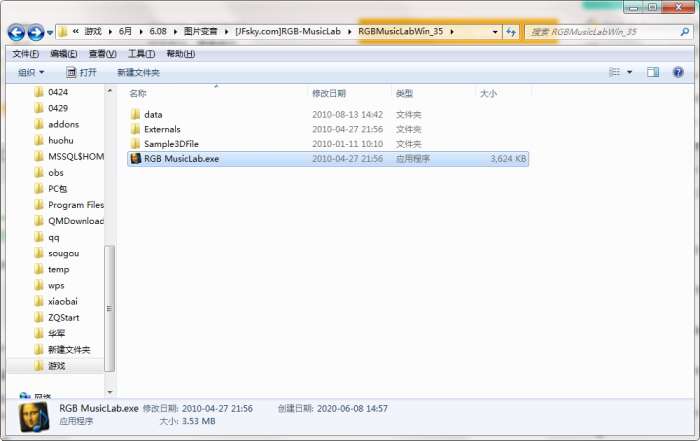Screen dimensions: 700x441
Task: Select the 游戏 folder in sidebar
Action: [x=56, y=366]
